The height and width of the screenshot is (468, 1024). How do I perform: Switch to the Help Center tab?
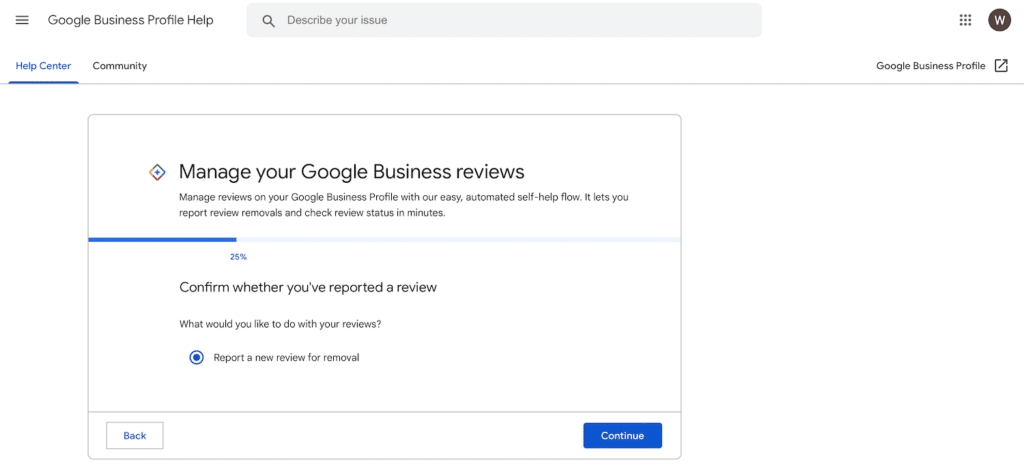43,66
